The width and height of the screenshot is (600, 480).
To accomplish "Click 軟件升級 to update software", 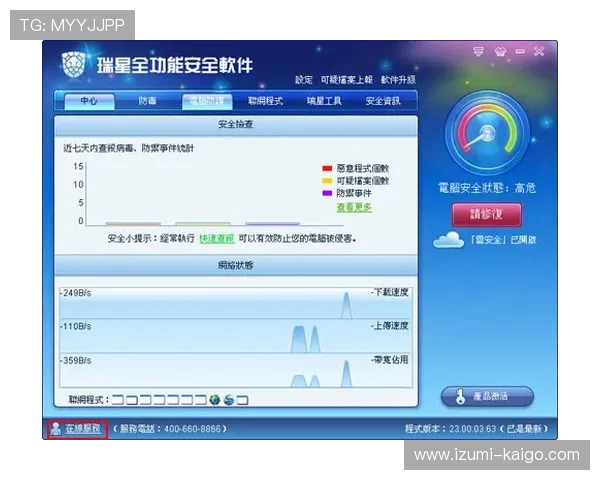I will 398,80.
